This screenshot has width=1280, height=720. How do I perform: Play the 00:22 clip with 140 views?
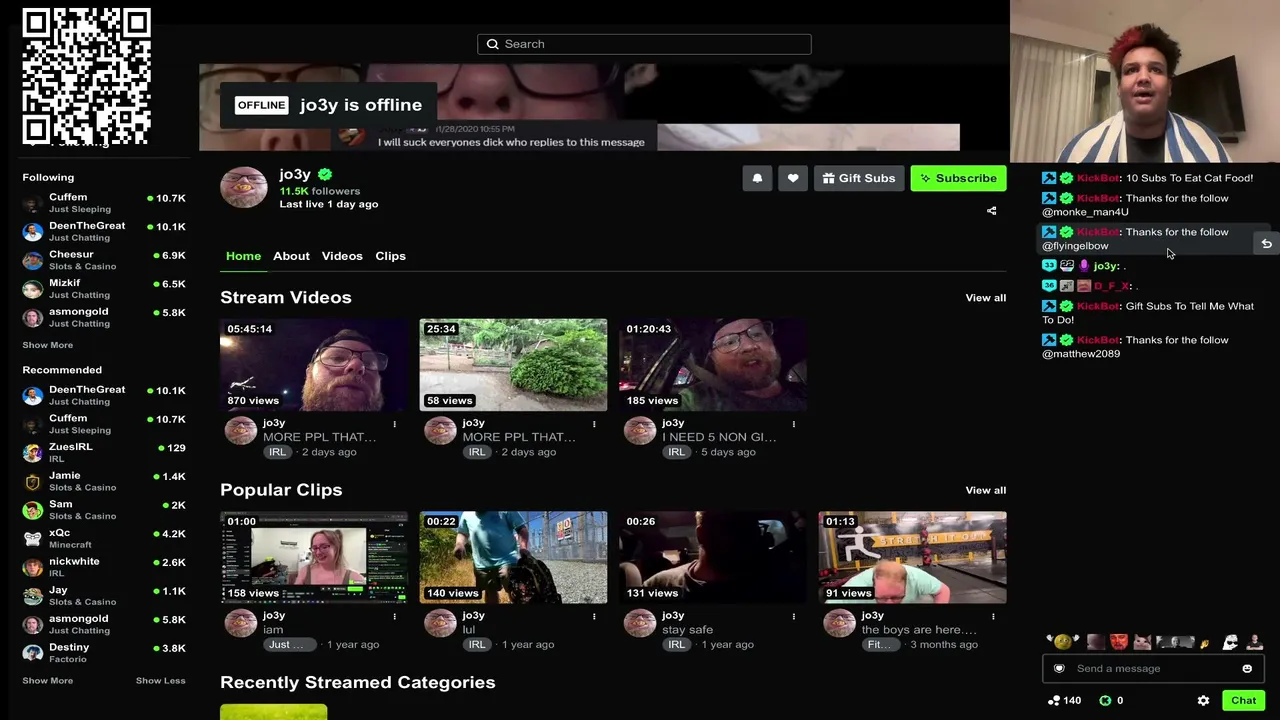(x=513, y=557)
